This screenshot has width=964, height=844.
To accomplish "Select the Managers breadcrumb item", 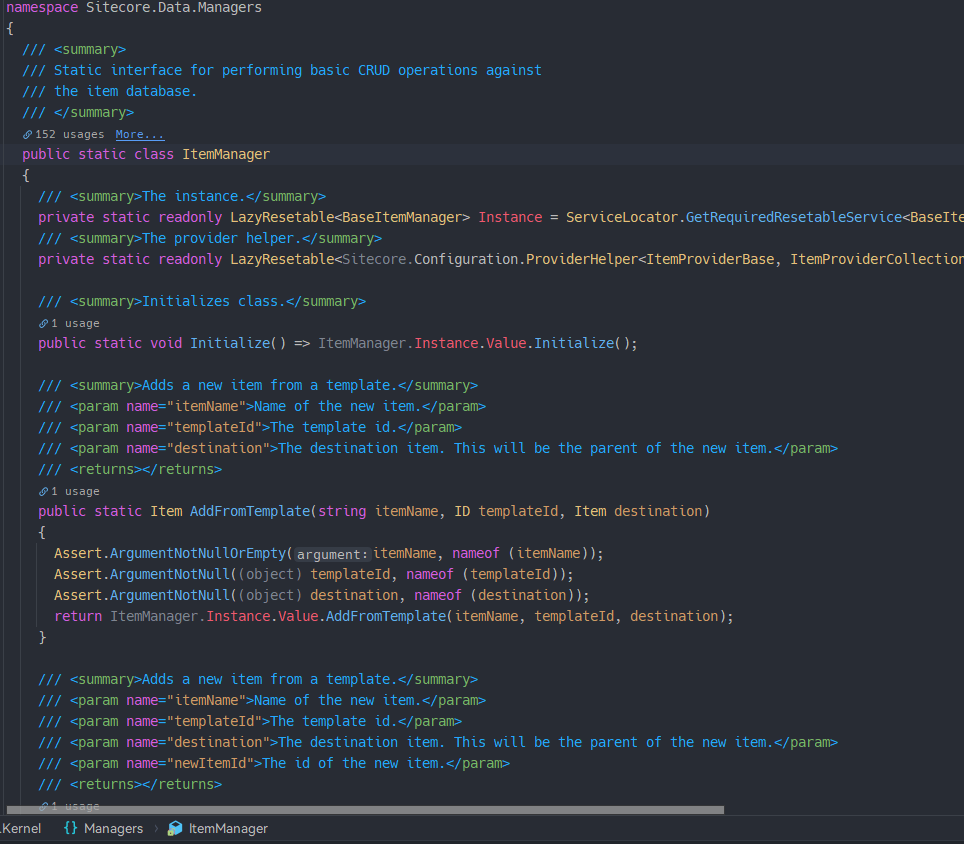I will tap(113, 829).
